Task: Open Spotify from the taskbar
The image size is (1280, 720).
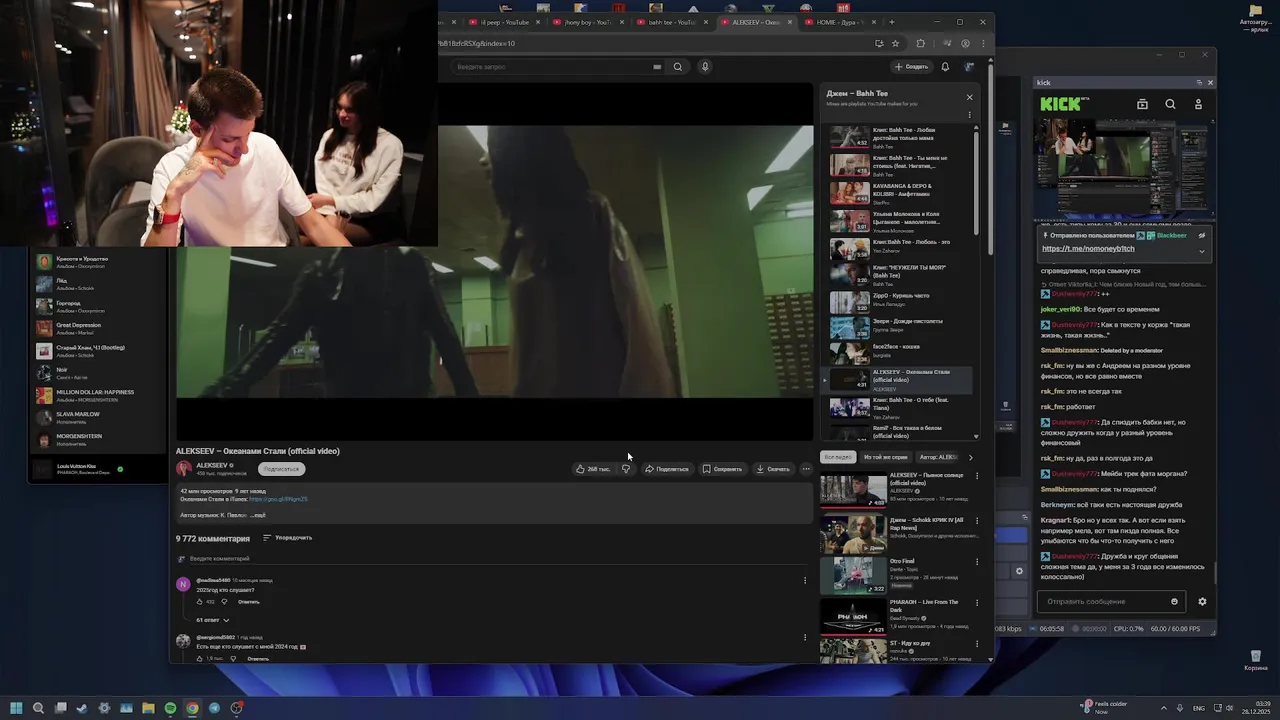Action: (x=170, y=708)
